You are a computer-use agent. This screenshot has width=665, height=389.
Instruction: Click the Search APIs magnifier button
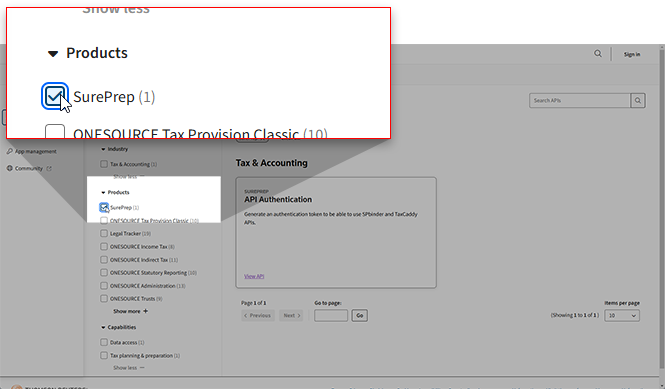click(637, 101)
